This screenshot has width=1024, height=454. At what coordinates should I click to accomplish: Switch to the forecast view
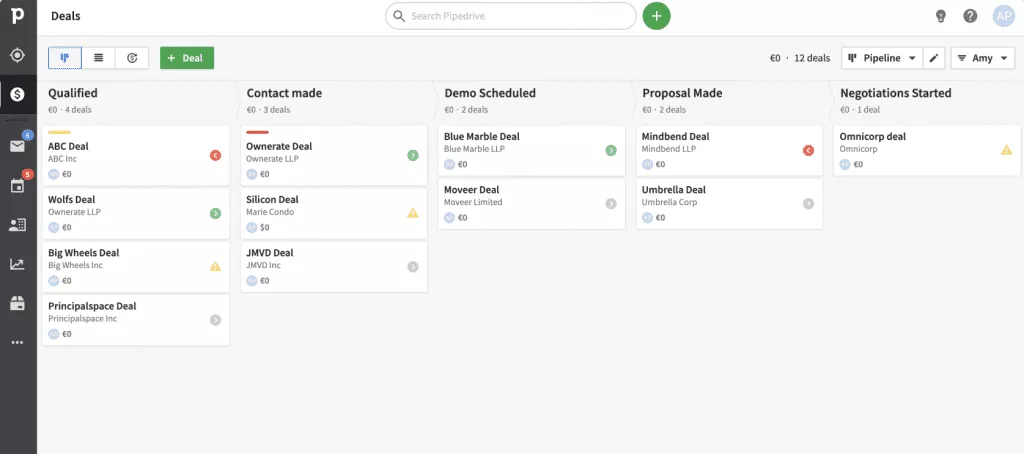tap(132, 58)
